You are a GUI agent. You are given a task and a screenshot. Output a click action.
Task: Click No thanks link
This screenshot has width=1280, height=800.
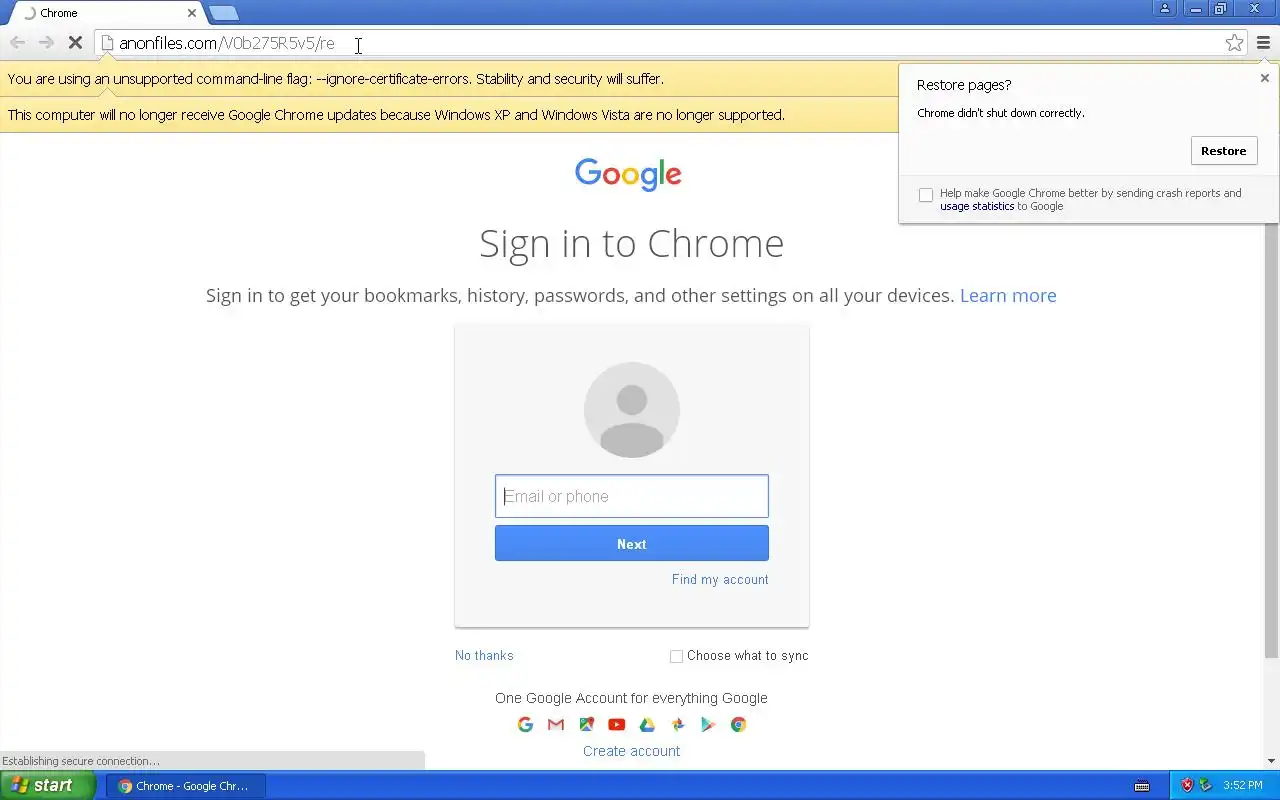[x=484, y=656]
